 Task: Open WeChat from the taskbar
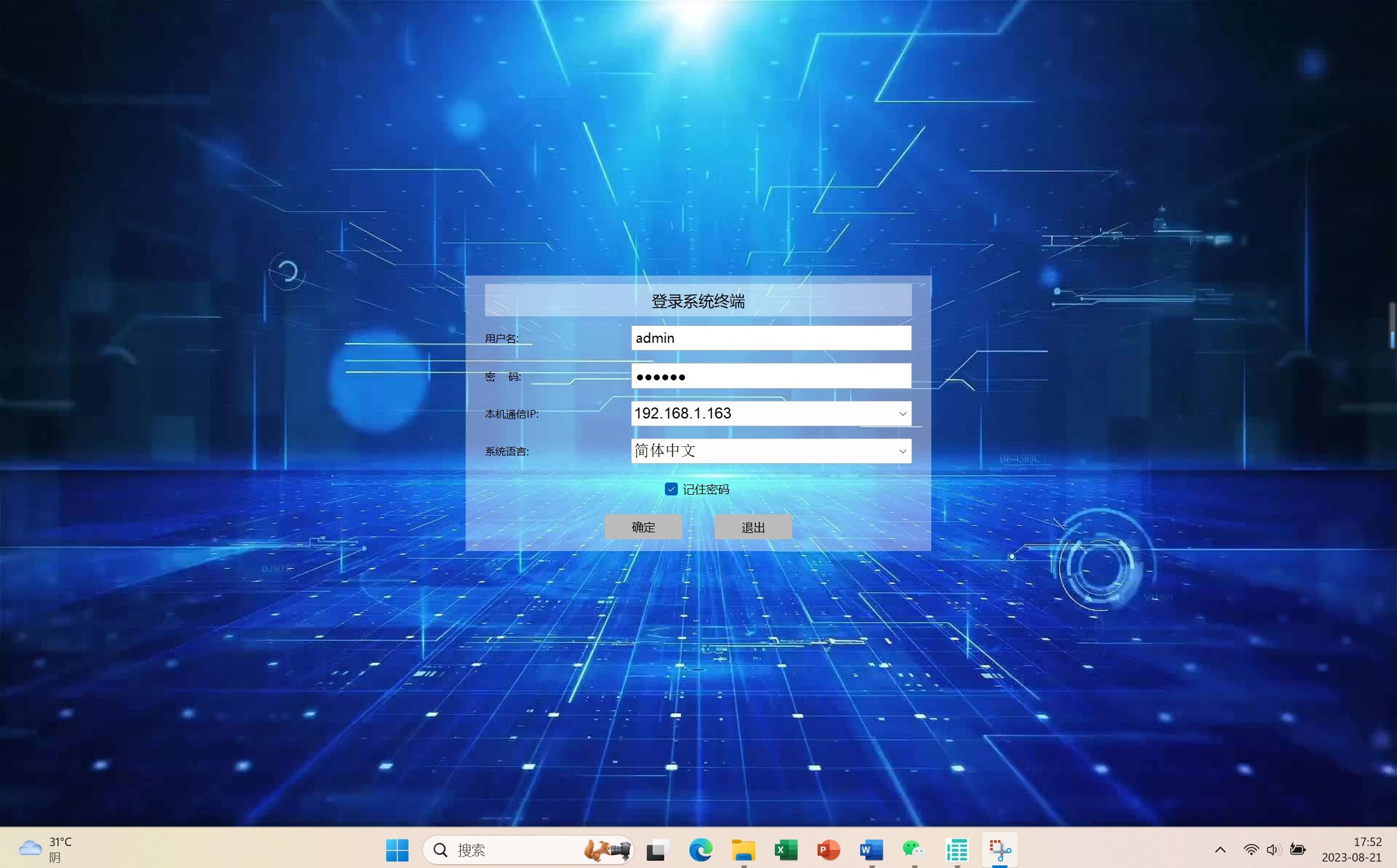click(913, 849)
